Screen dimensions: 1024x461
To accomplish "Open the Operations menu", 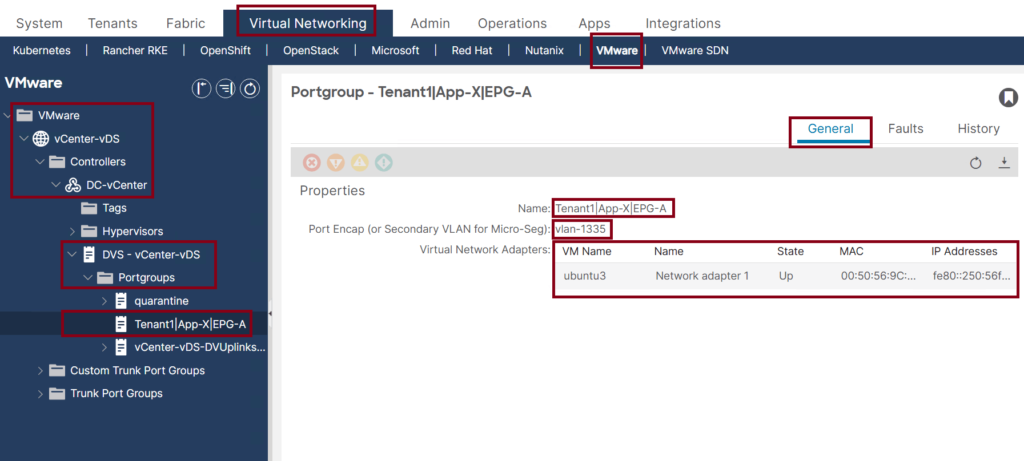I will (x=512, y=24).
